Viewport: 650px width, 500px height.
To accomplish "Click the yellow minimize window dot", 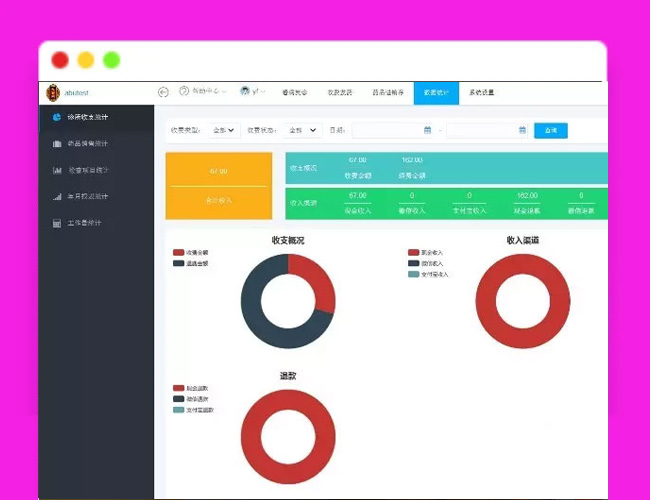I will 86,60.
